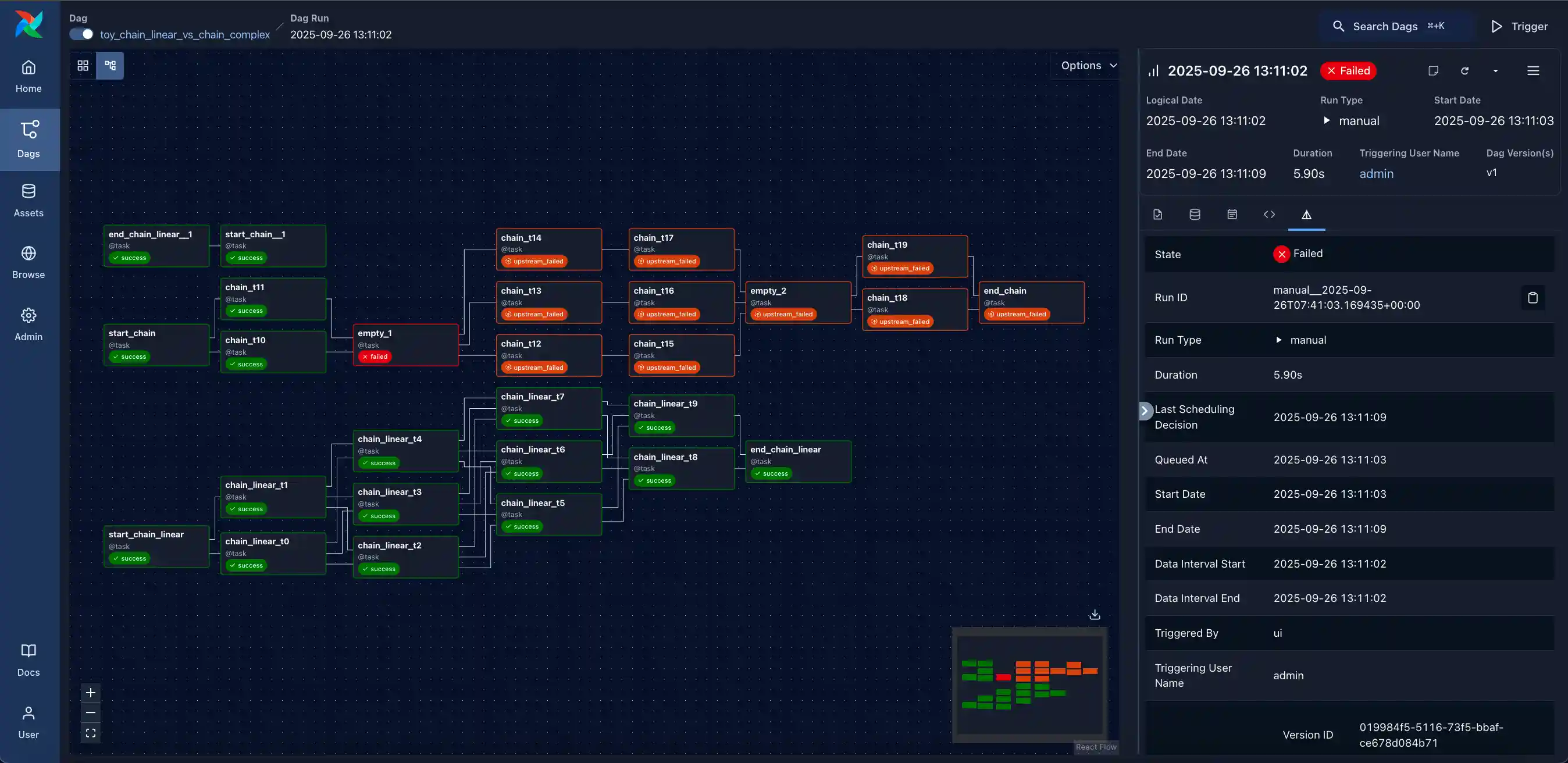Open the admin triggering user link
This screenshot has height=763, width=1568.
pos(1377,174)
